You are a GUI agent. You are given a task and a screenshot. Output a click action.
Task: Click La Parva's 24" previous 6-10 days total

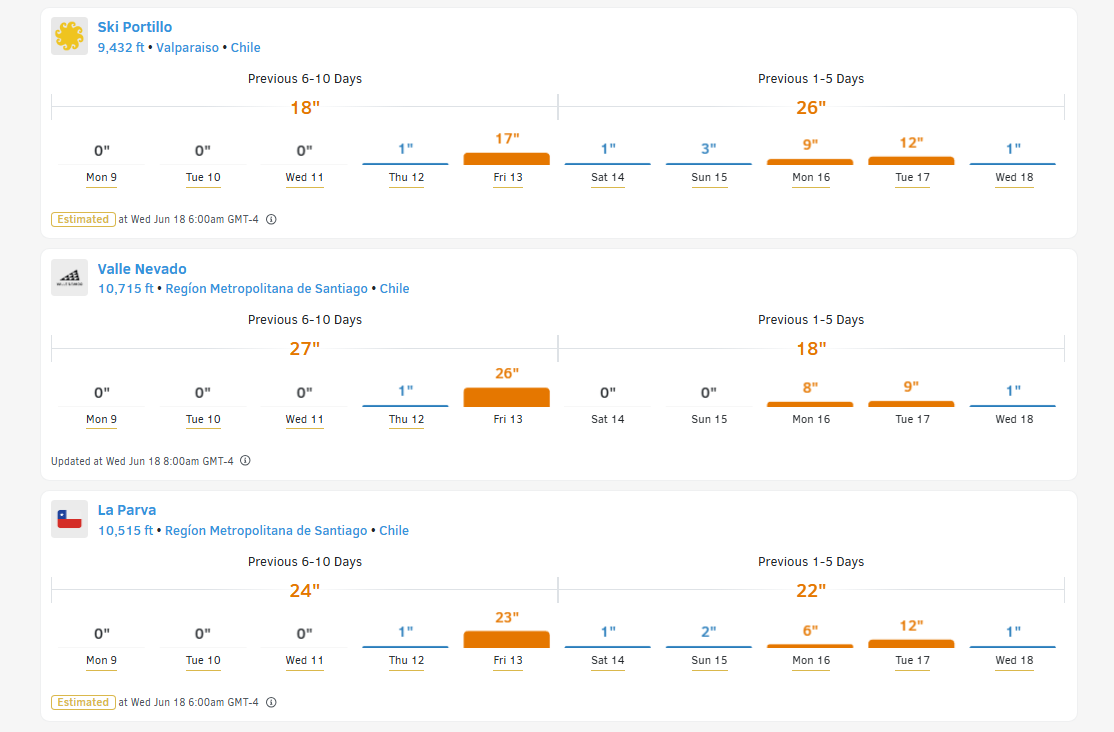pos(305,591)
